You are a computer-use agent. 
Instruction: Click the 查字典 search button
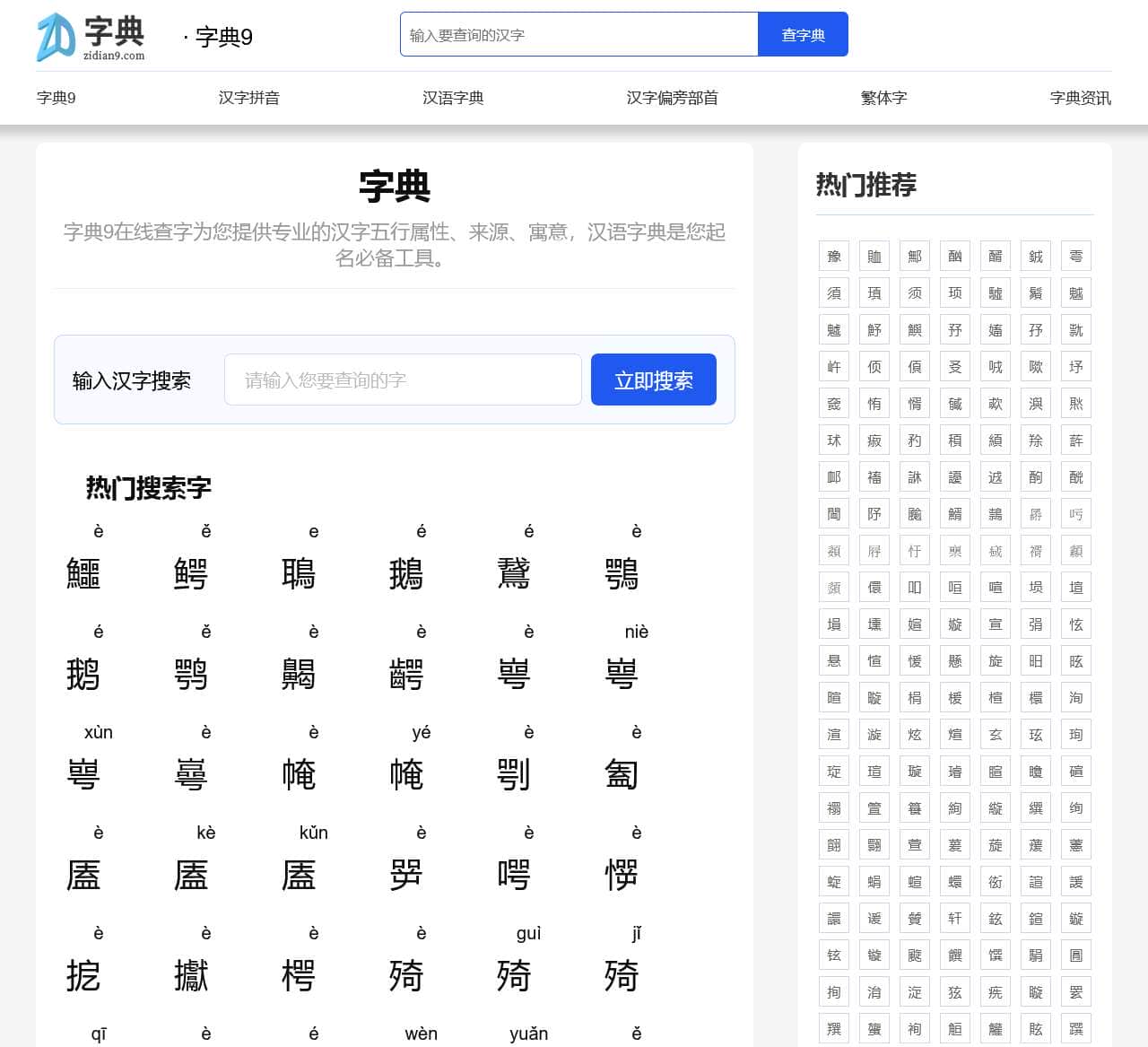point(803,34)
